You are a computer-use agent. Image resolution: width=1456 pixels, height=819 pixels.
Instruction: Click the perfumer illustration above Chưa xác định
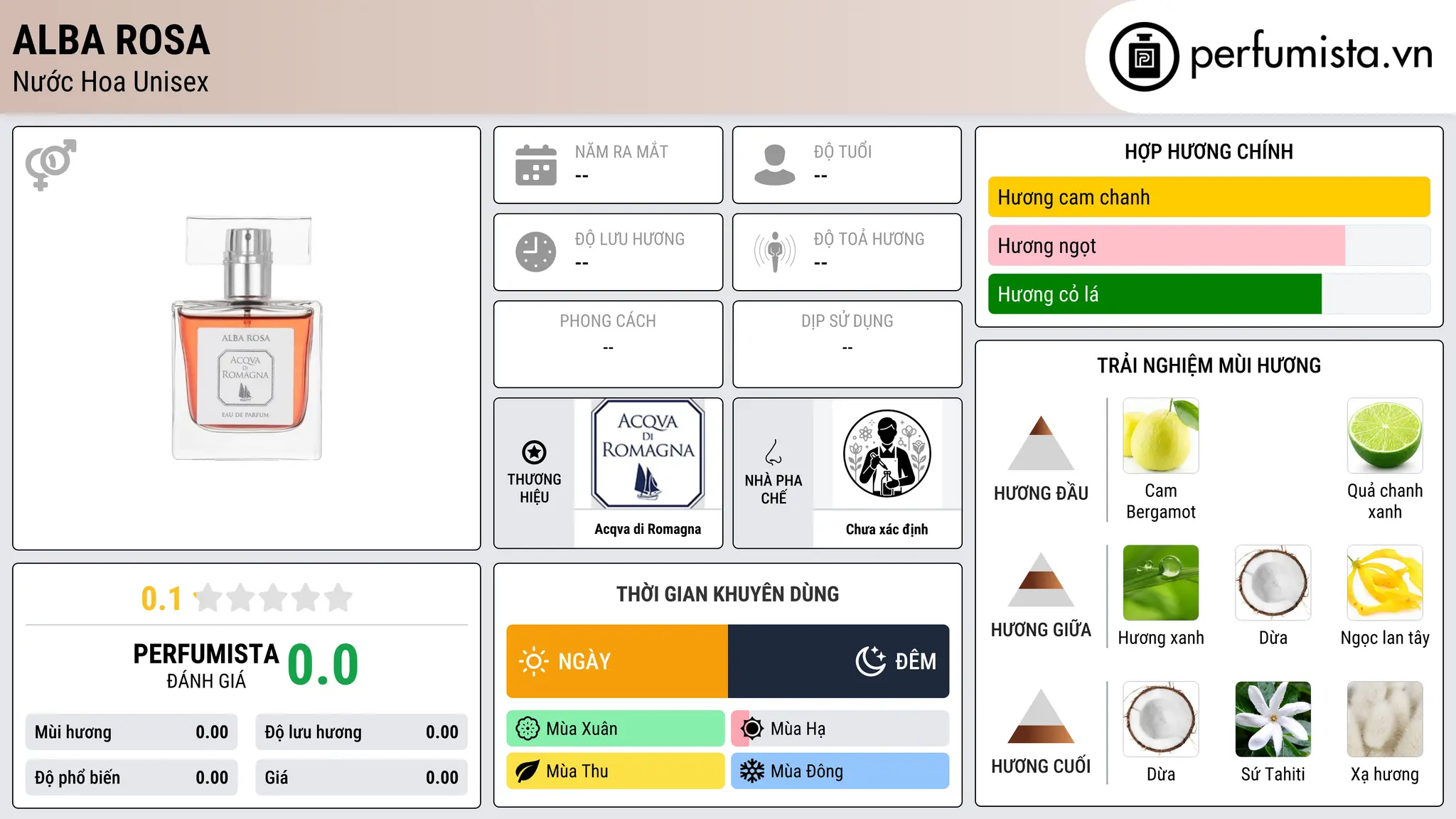(x=887, y=454)
